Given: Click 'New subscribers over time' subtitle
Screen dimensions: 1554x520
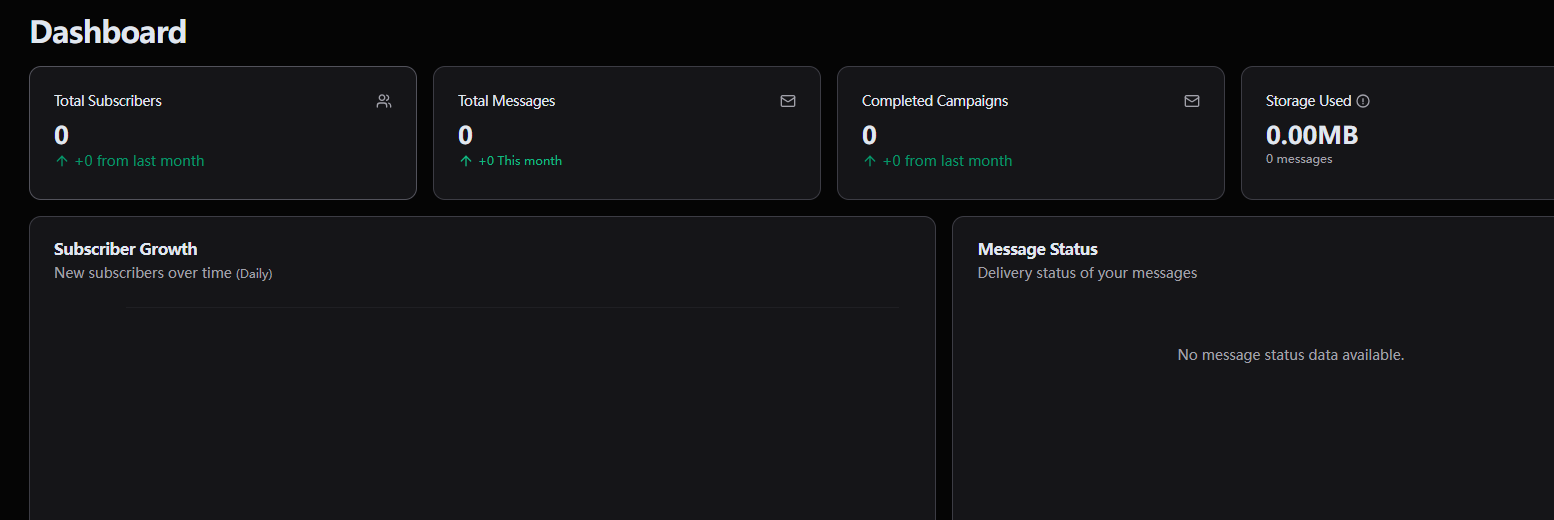Looking at the screenshot, I should [x=143, y=273].
